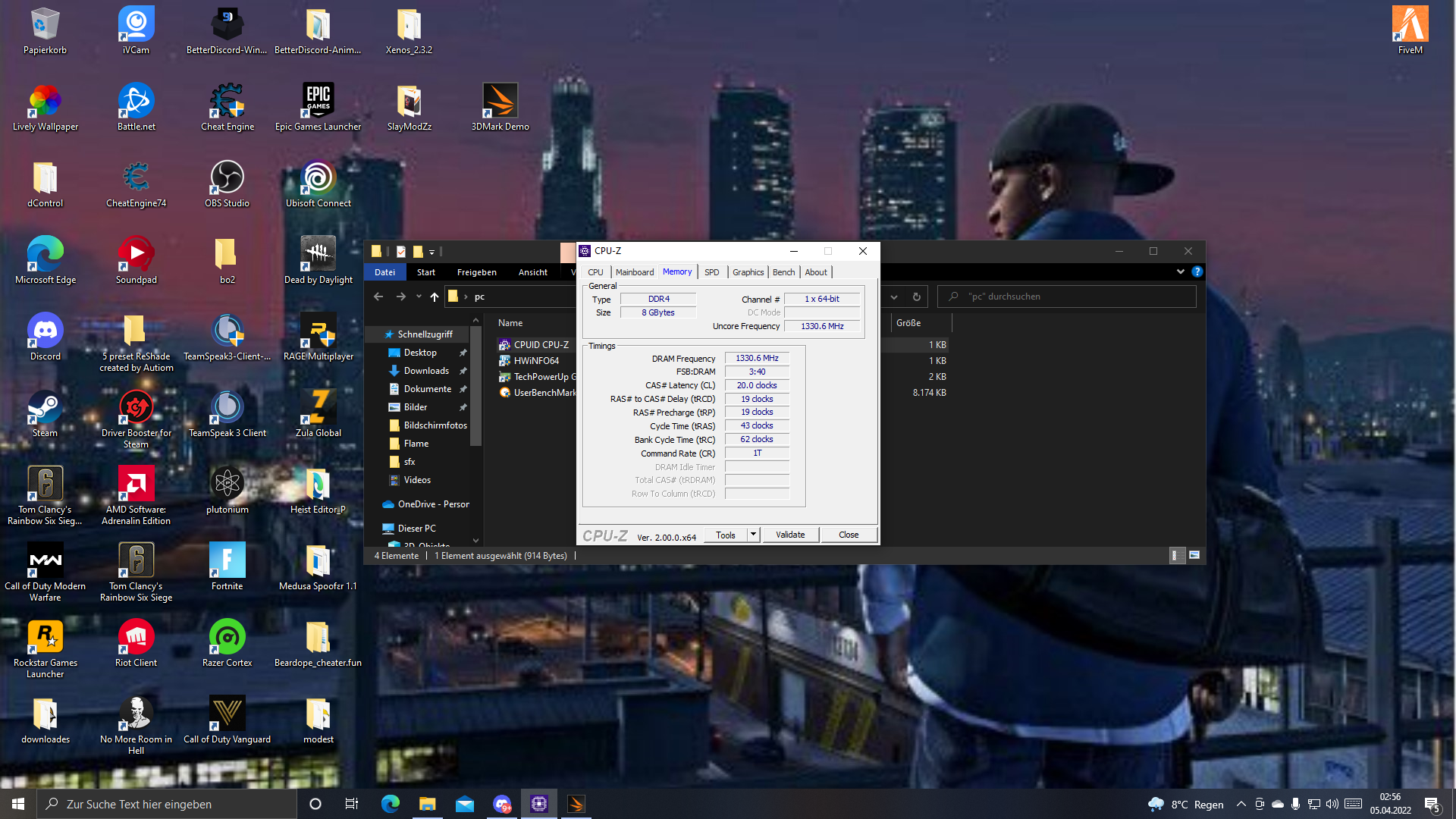Open the FiveM desktop shortcut
This screenshot has width=1456, height=819.
(x=1410, y=26)
